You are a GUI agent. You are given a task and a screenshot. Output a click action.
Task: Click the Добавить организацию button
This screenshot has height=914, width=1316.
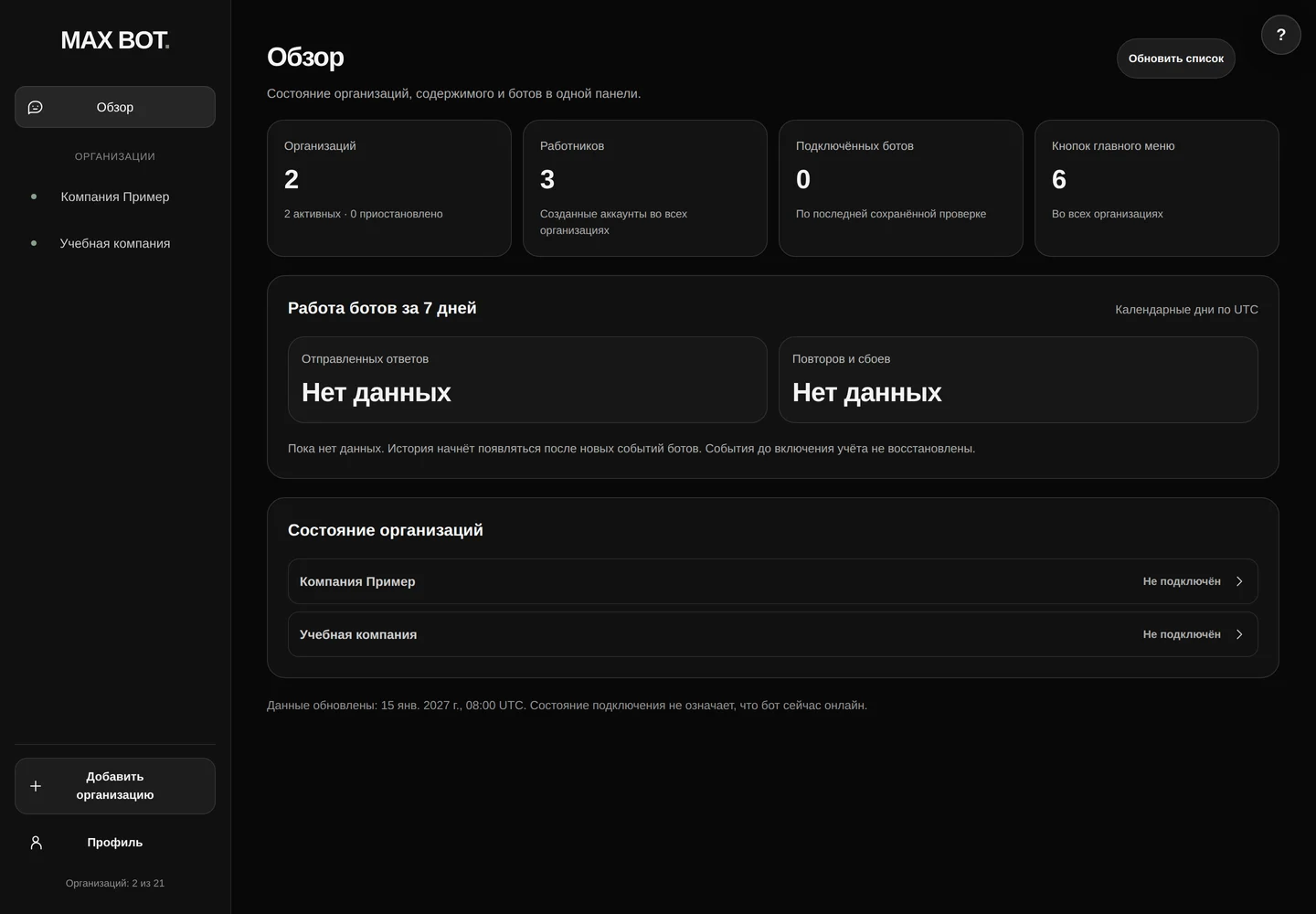click(x=115, y=786)
